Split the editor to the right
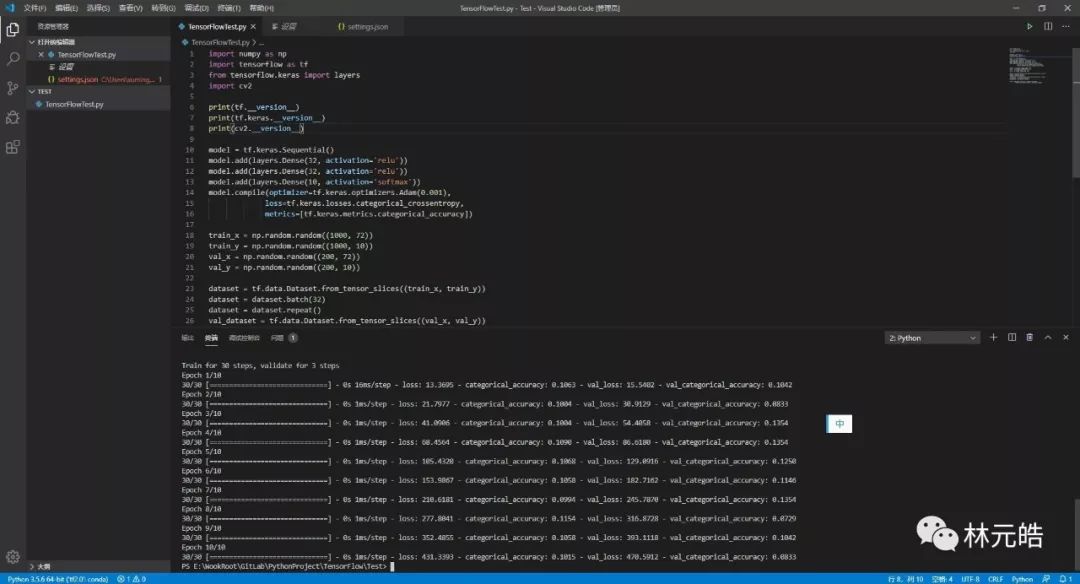The image size is (1080, 584). [x=1048, y=26]
